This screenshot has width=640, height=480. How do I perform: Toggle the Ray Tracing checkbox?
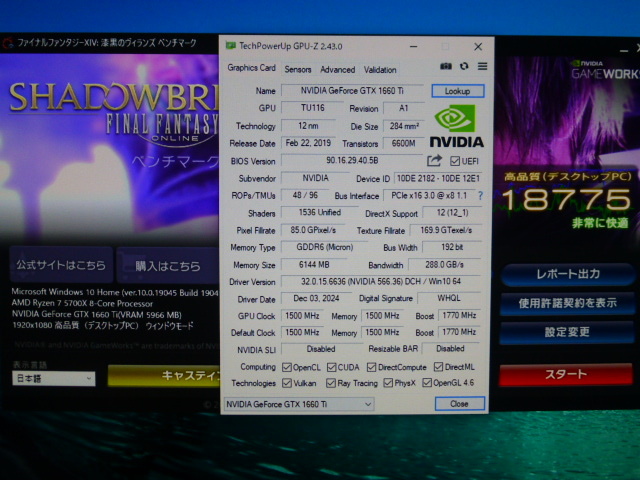coord(331,383)
